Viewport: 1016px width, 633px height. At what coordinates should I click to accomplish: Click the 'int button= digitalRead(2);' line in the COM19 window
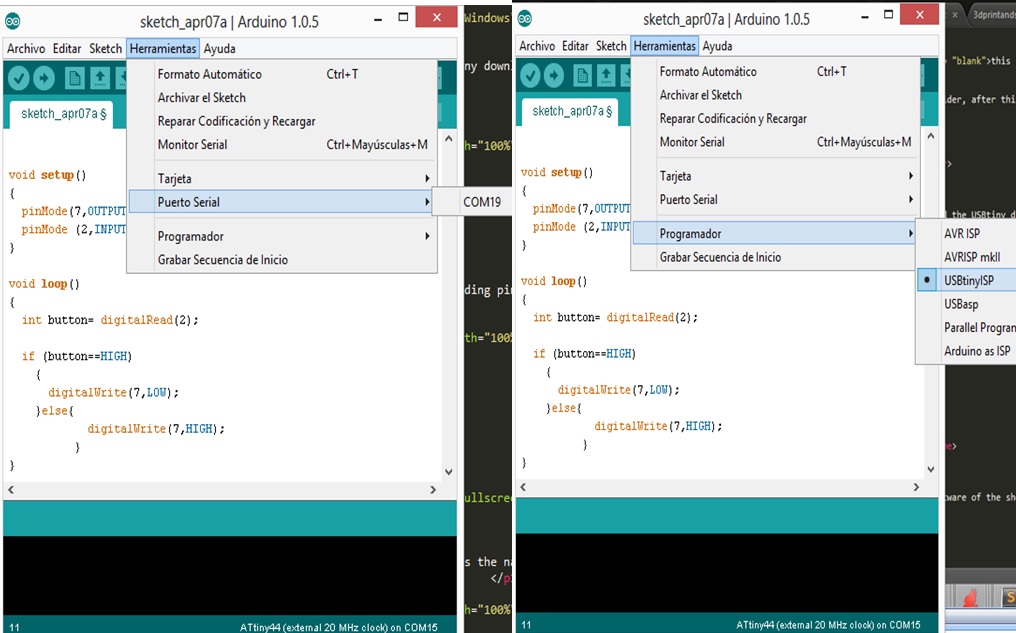coord(110,320)
